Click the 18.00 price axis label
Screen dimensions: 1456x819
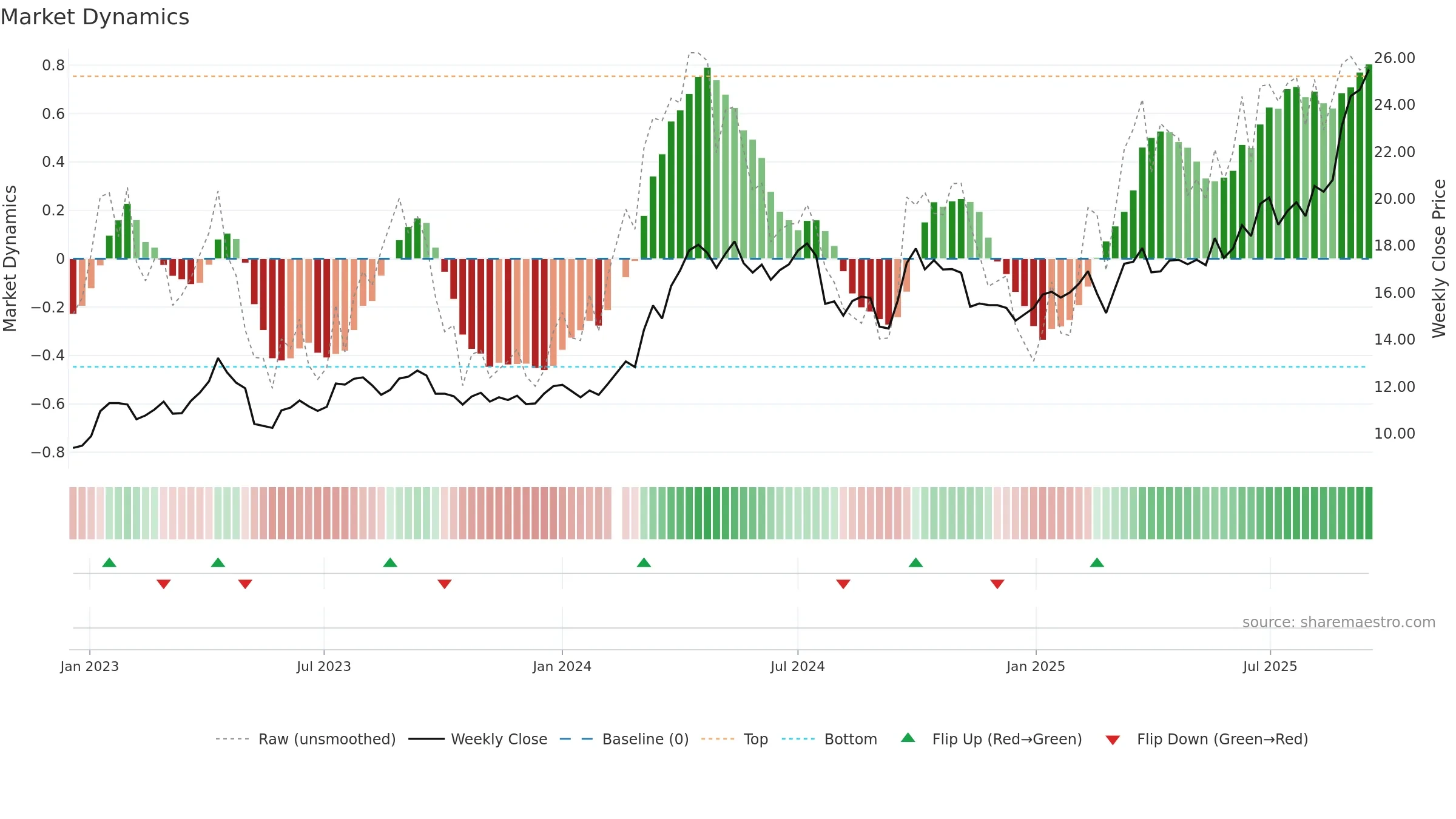(1394, 245)
